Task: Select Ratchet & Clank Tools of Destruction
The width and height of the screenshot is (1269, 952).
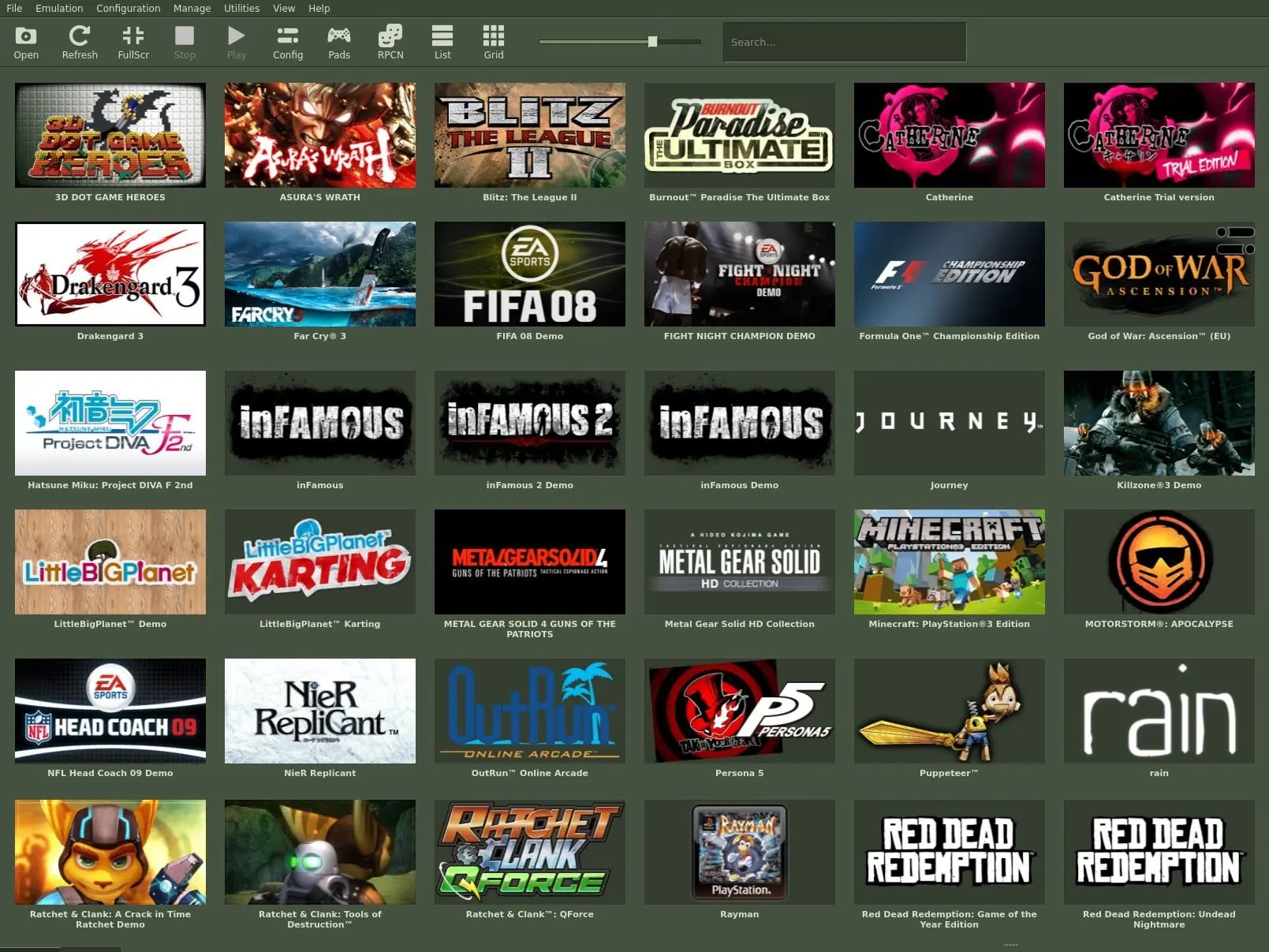Action: coord(320,852)
